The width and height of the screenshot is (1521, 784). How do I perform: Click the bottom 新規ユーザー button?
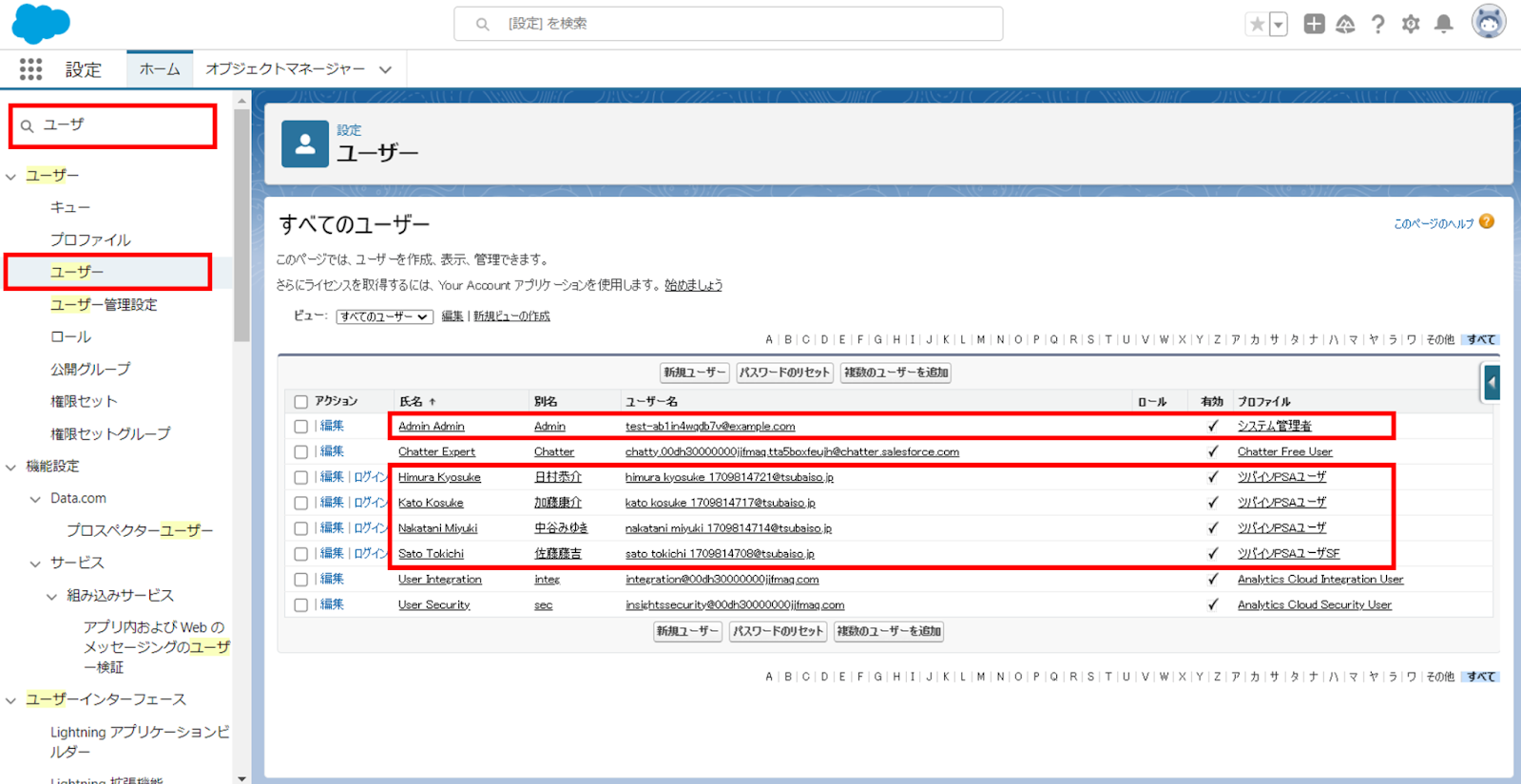click(x=687, y=631)
